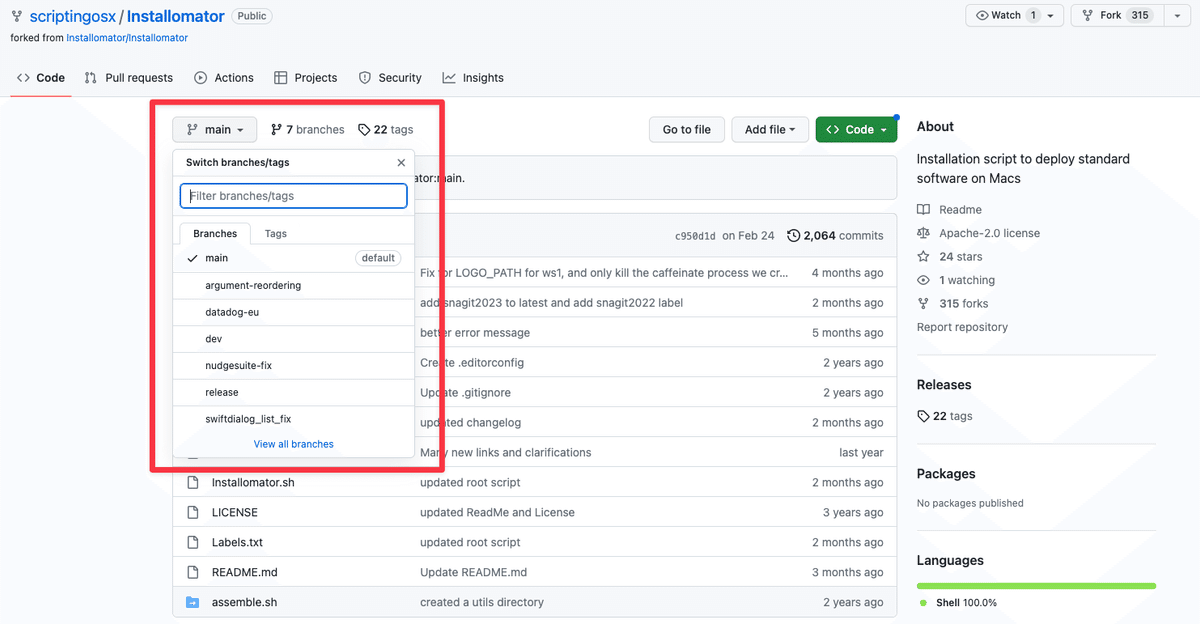Click the Readme book icon
This screenshot has width=1200, height=624.
pyautogui.click(x=923, y=210)
